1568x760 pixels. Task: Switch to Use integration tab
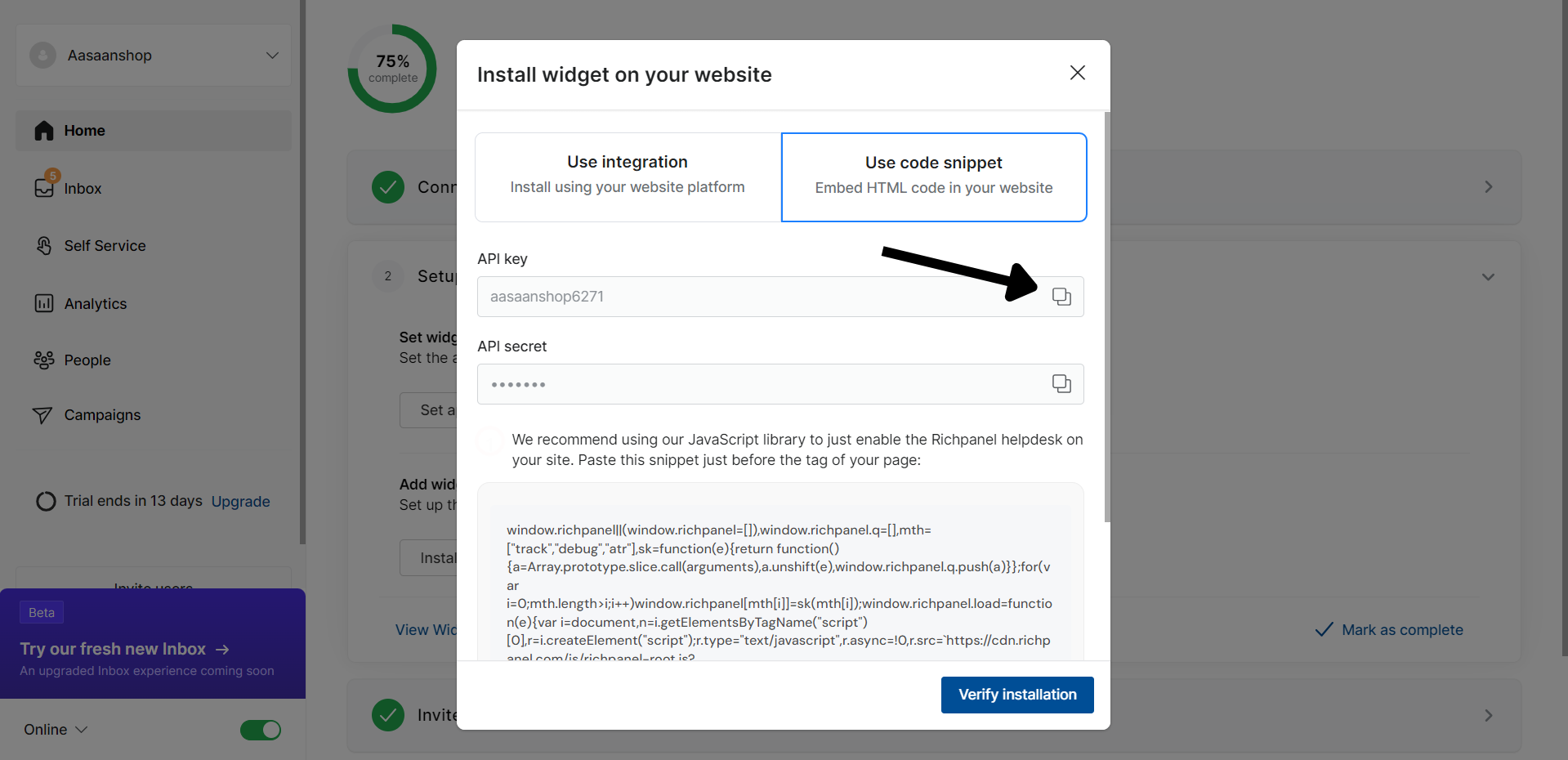click(x=628, y=177)
